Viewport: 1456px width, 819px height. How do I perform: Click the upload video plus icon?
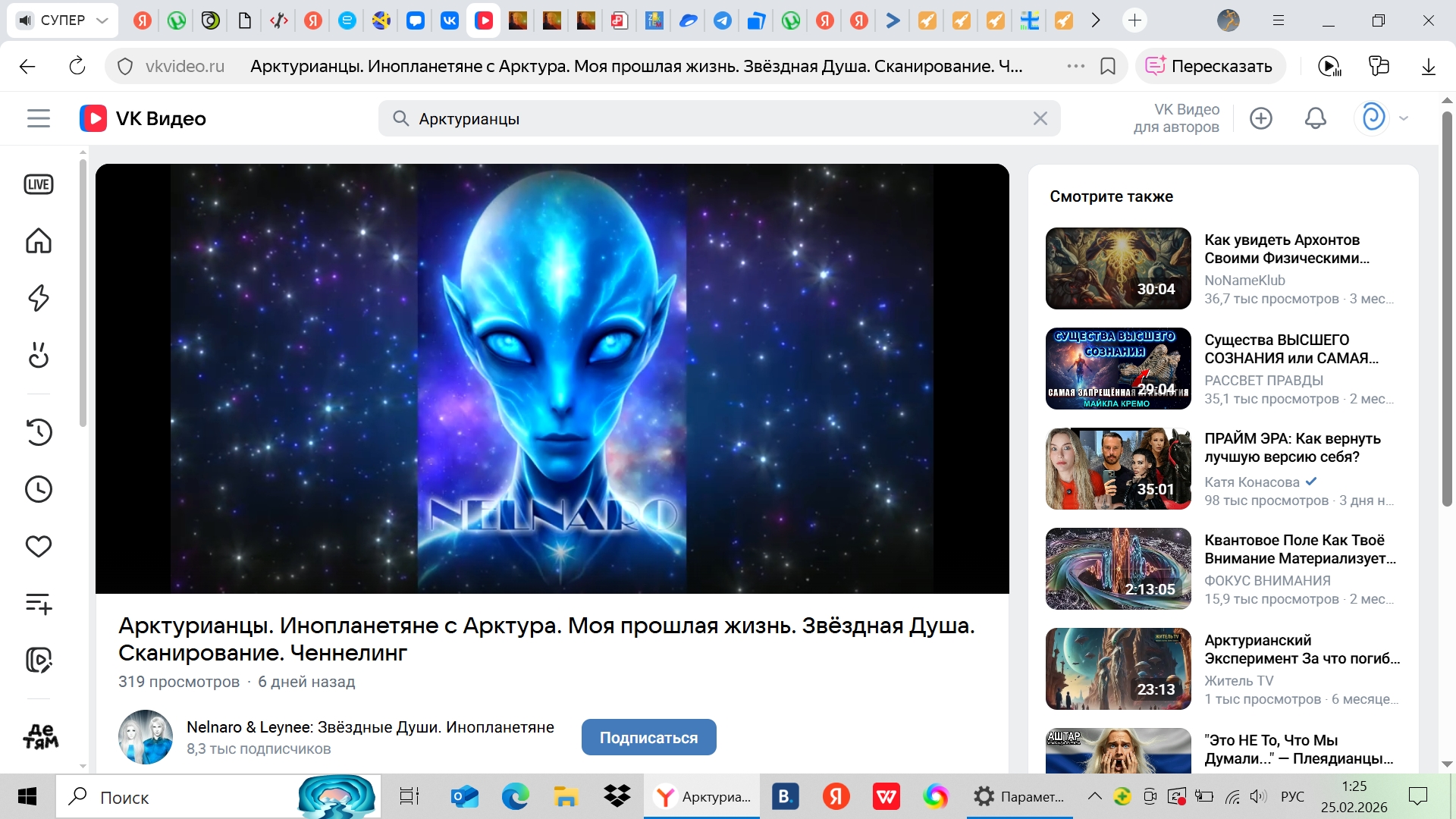(x=1261, y=118)
